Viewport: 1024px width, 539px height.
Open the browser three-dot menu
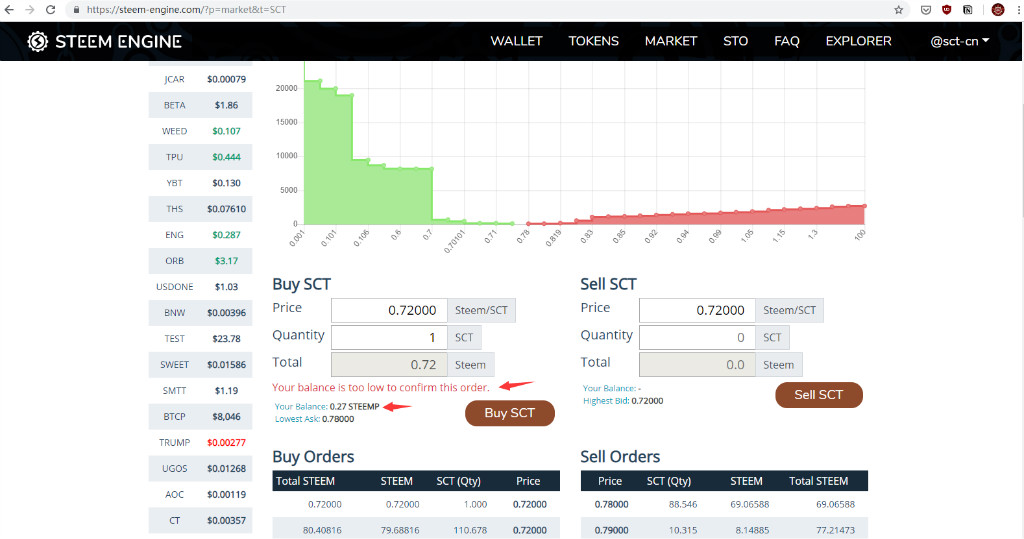point(1018,10)
